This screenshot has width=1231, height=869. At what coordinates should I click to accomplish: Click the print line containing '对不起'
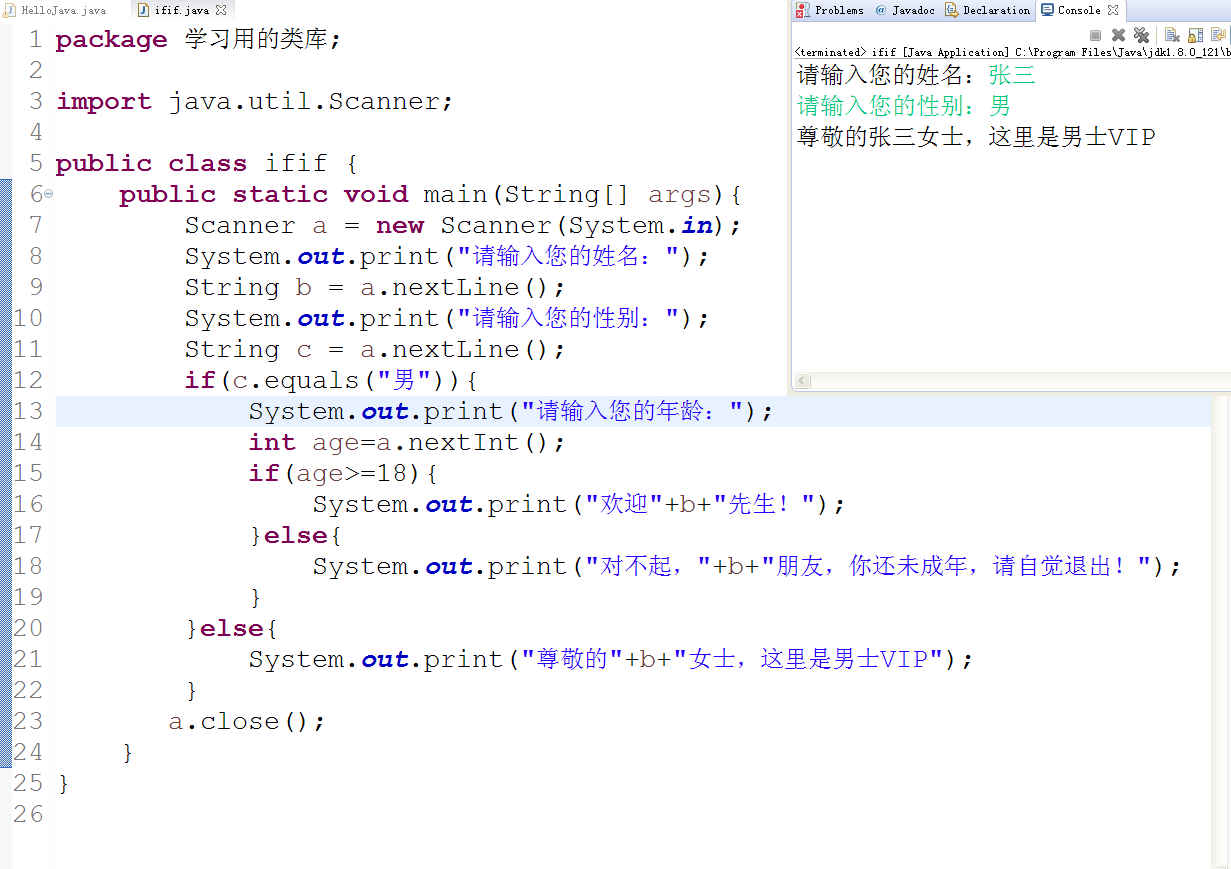coord(747,567)
